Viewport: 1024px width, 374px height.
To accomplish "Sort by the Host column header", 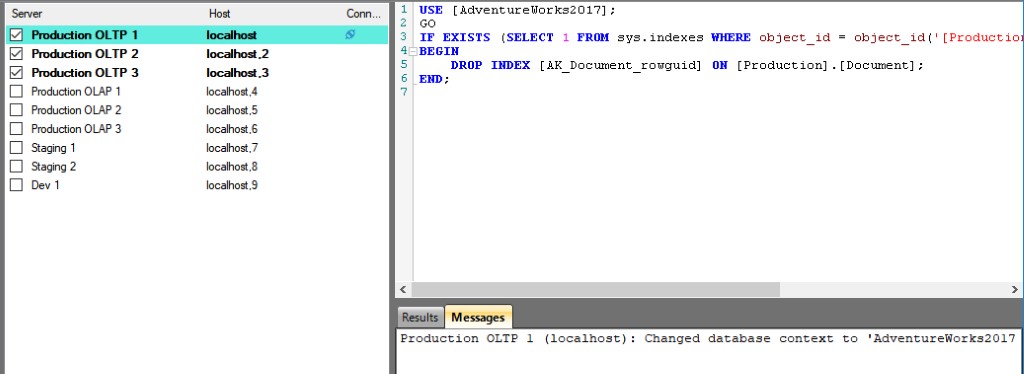I will (219, 13).
